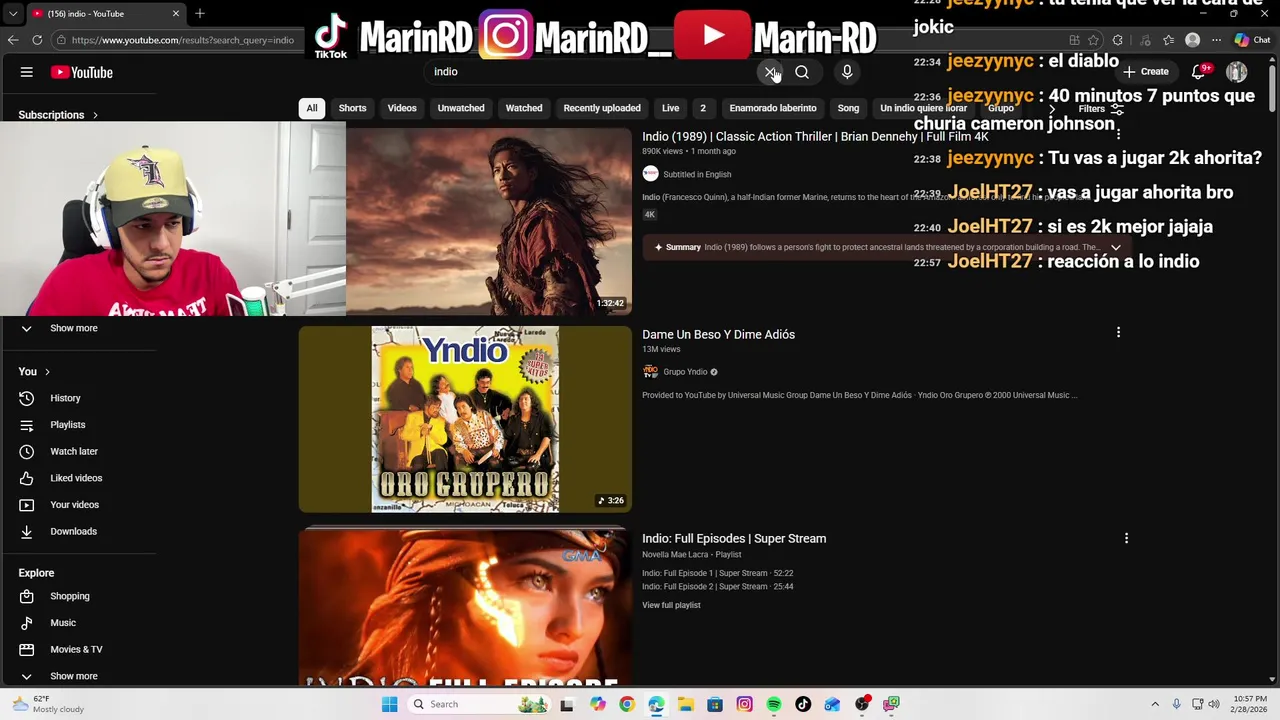Open Spotify from the taskbar
This screenshot has width=1280, height=720.
coord(774,704)
